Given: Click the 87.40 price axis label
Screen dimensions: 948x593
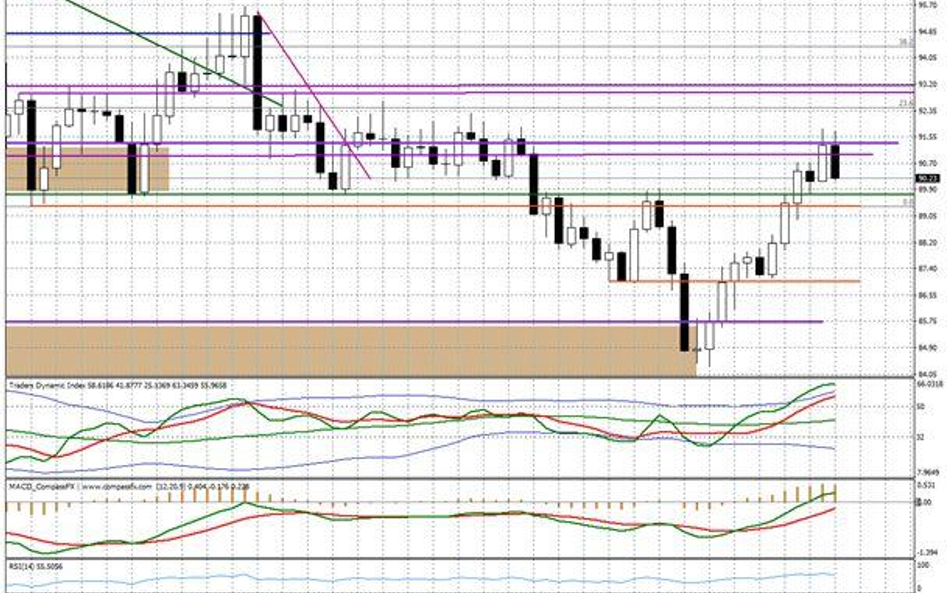Looking at the screenshot, I should coord(928,268).
